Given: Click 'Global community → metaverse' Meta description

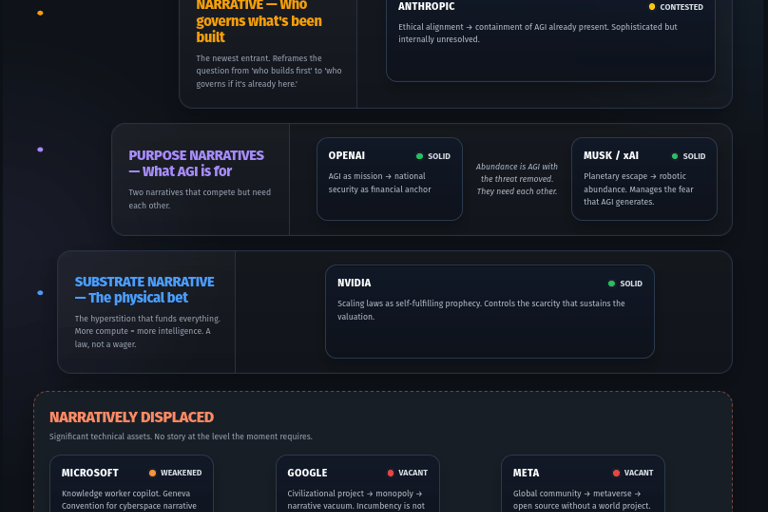Looking at the screenshot, I should [581, 500].
